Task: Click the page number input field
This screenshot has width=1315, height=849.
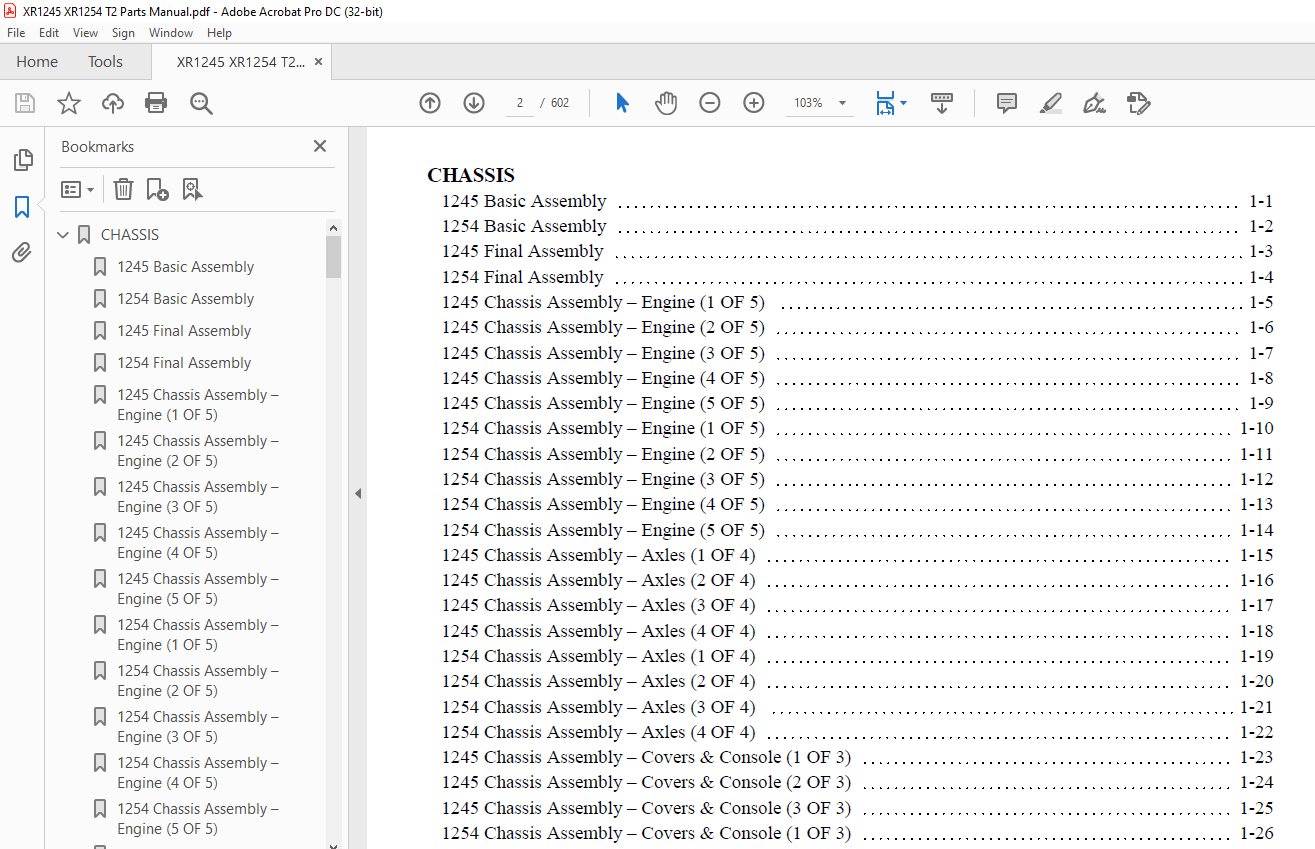Action: point(520,103)
